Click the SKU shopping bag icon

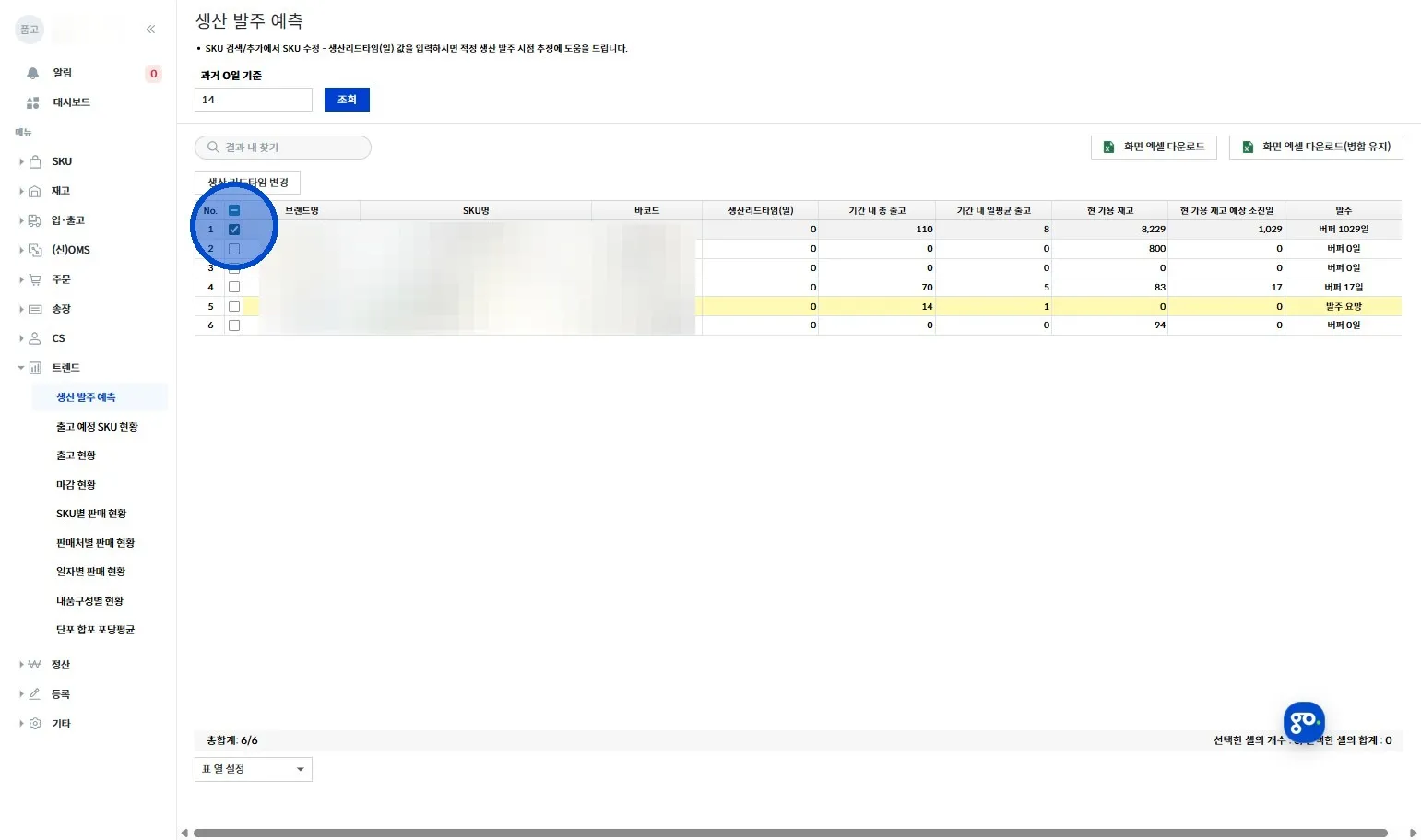click(x=35, y=161)
